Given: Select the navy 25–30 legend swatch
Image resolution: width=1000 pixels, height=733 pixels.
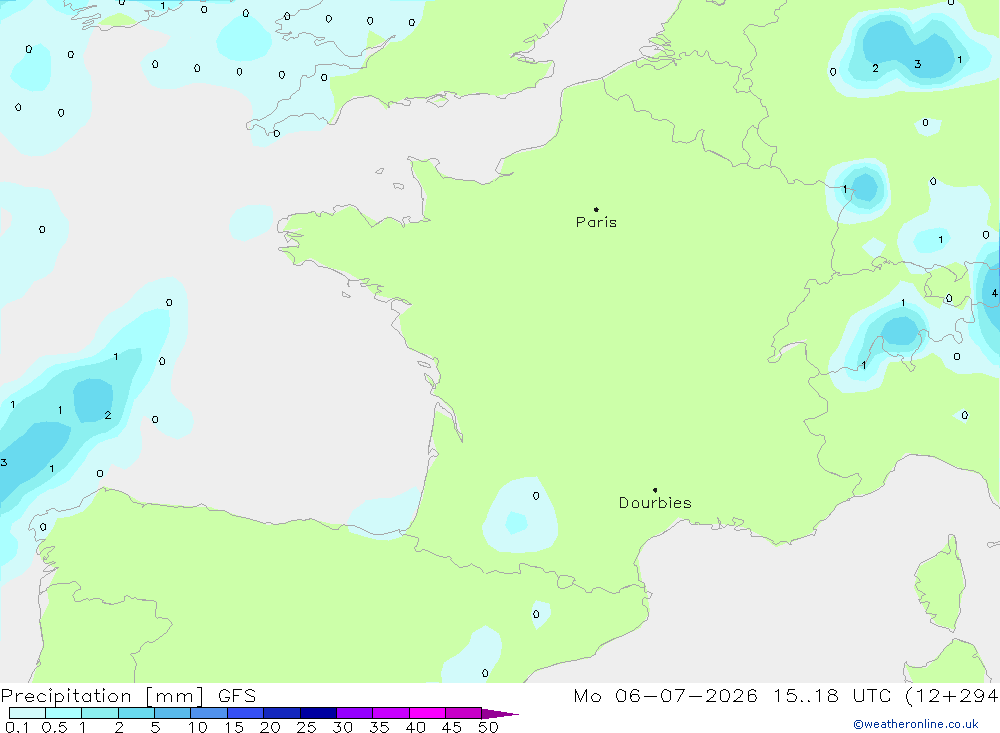Looking at the screenshot, I should 318,713.
